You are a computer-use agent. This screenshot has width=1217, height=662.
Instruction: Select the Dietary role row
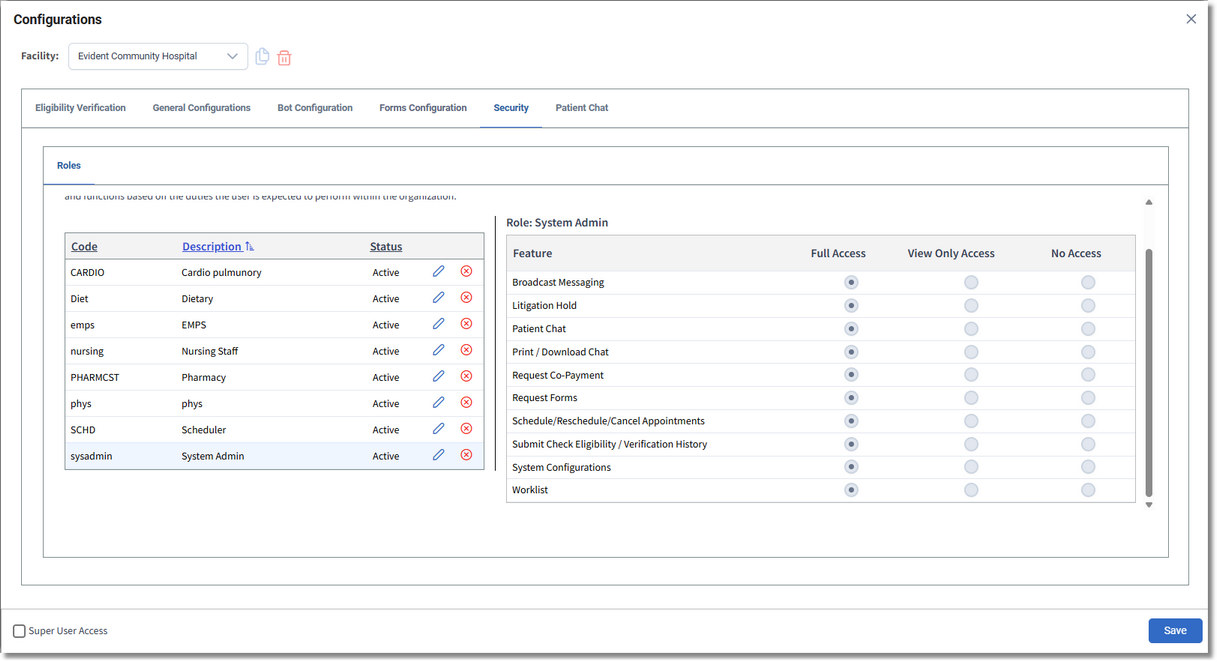point(274,298)
